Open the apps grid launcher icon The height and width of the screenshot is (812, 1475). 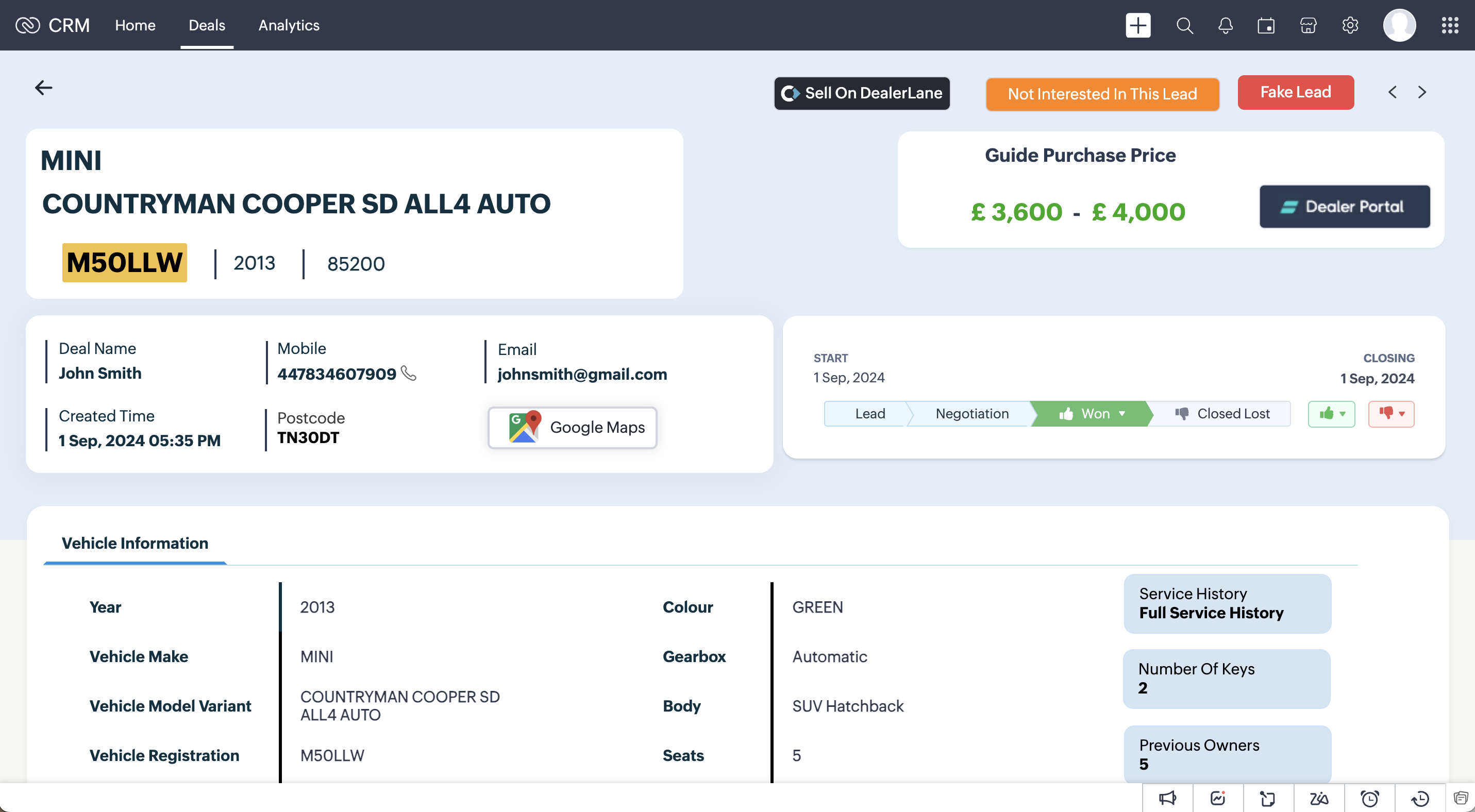tap(1450, 25)
